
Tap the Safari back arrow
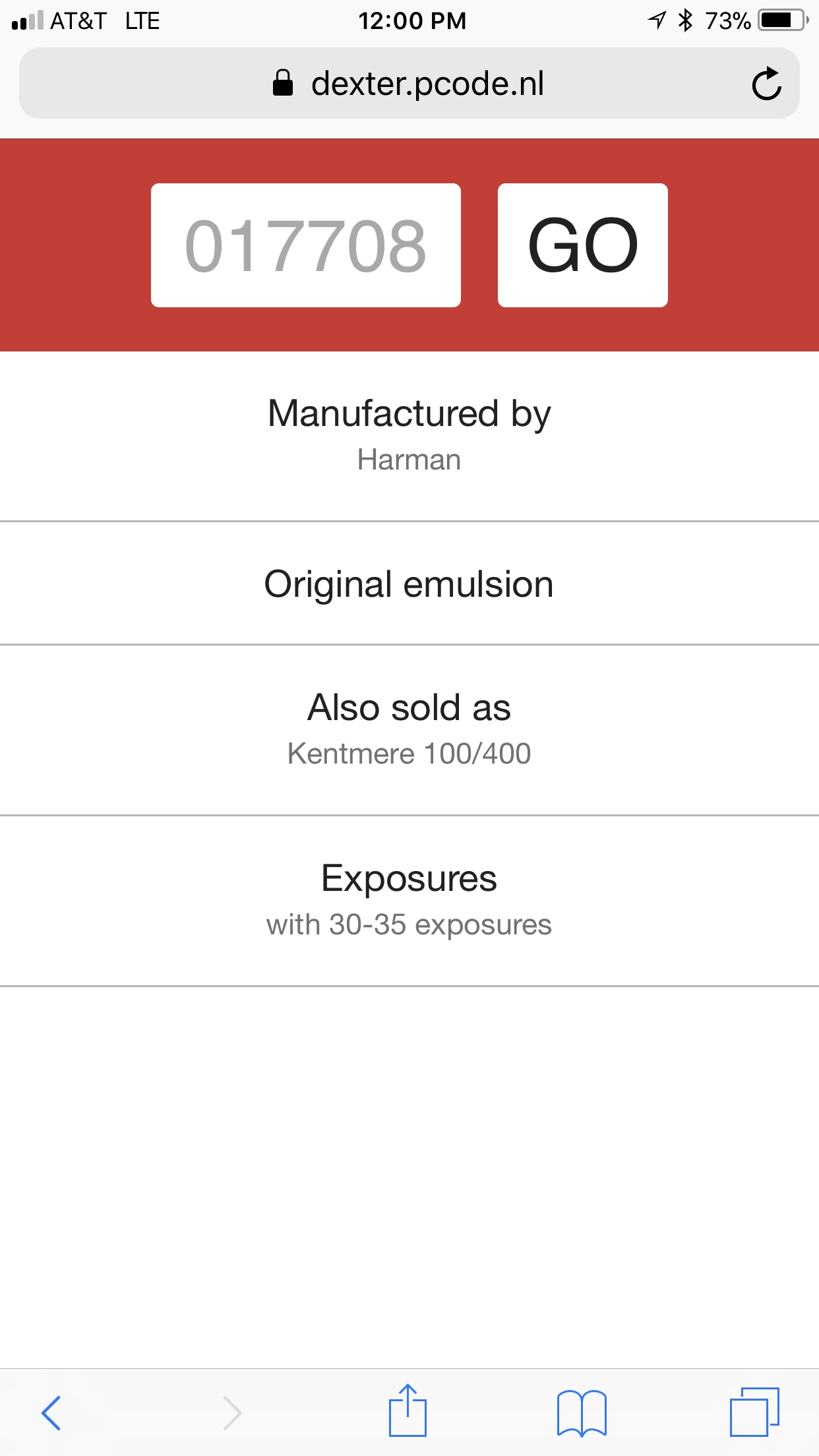click(51, 1412)
